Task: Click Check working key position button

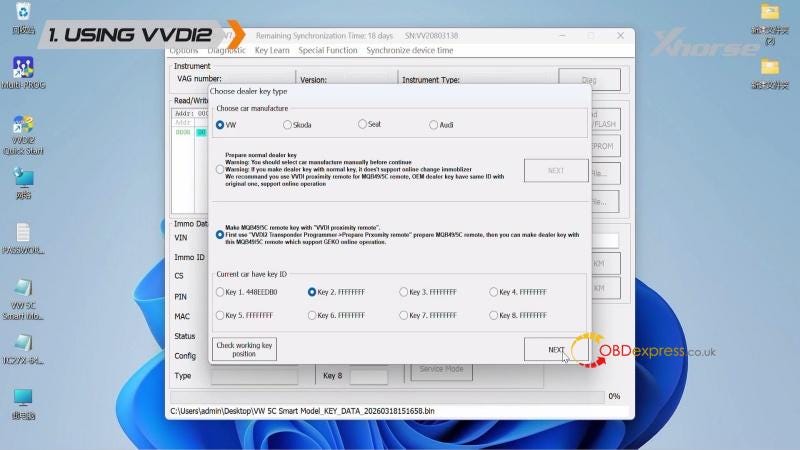Action: pyautogui.click(x=244, y=349)
